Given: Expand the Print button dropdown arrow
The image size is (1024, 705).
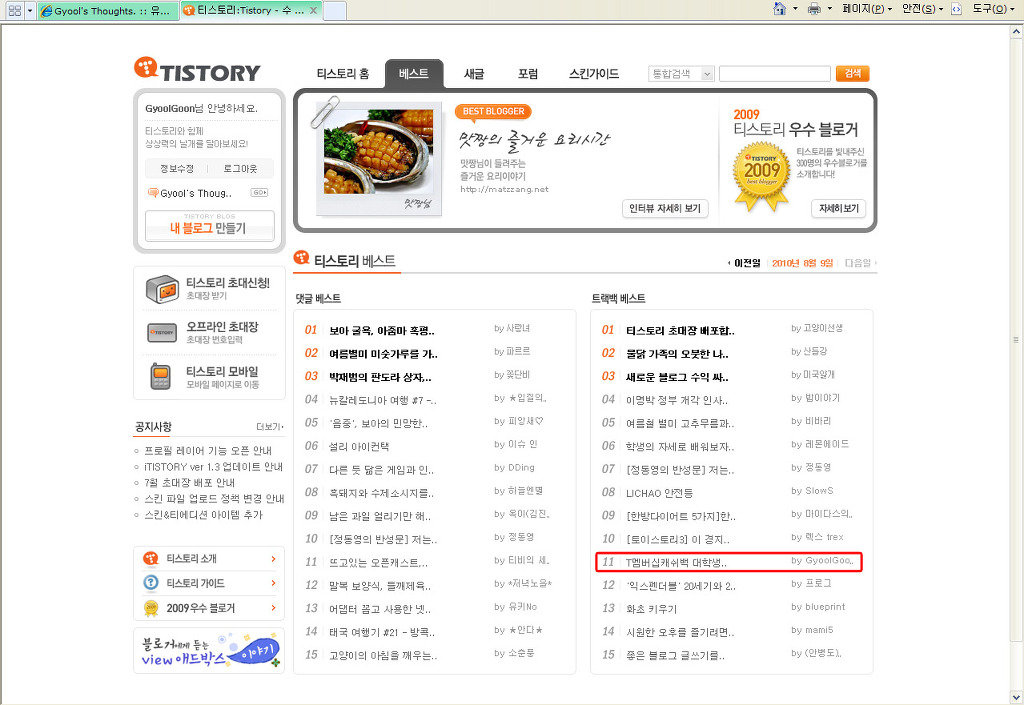Looking at the screenshot, I should pyautogui.click(x=829, y=8).
